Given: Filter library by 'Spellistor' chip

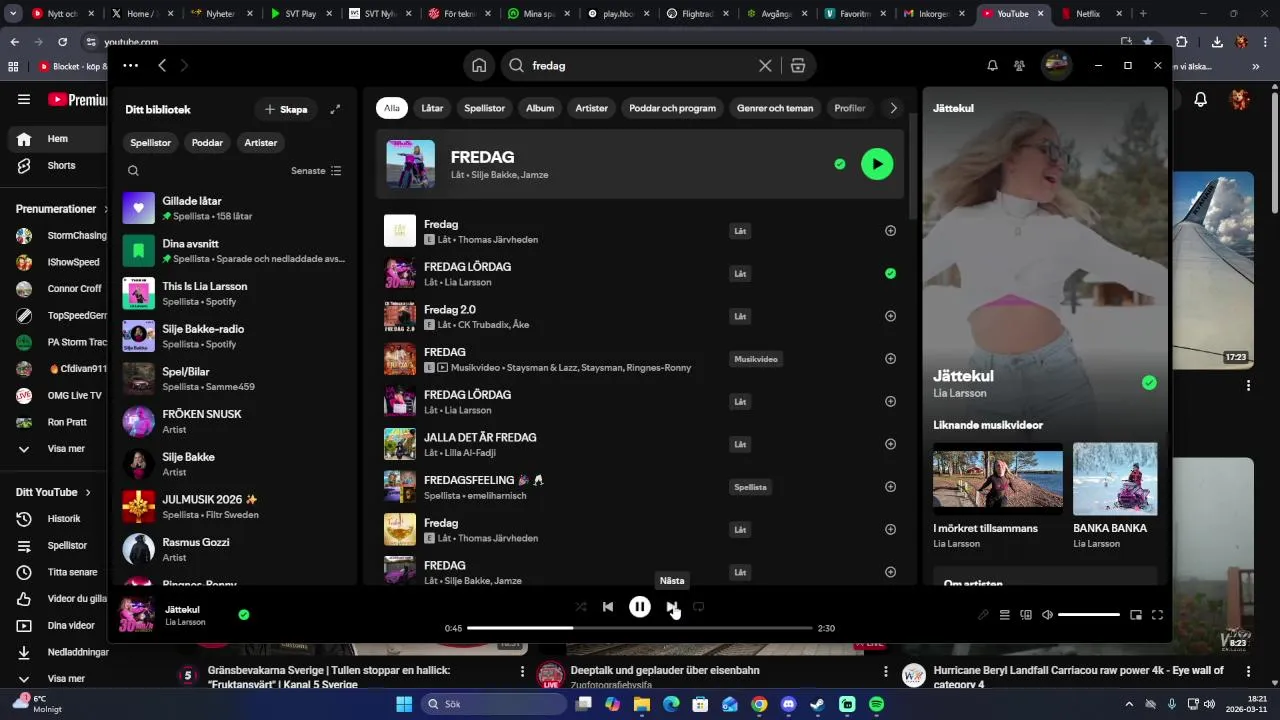Looking at the screenshot, I should coord(151,143).
